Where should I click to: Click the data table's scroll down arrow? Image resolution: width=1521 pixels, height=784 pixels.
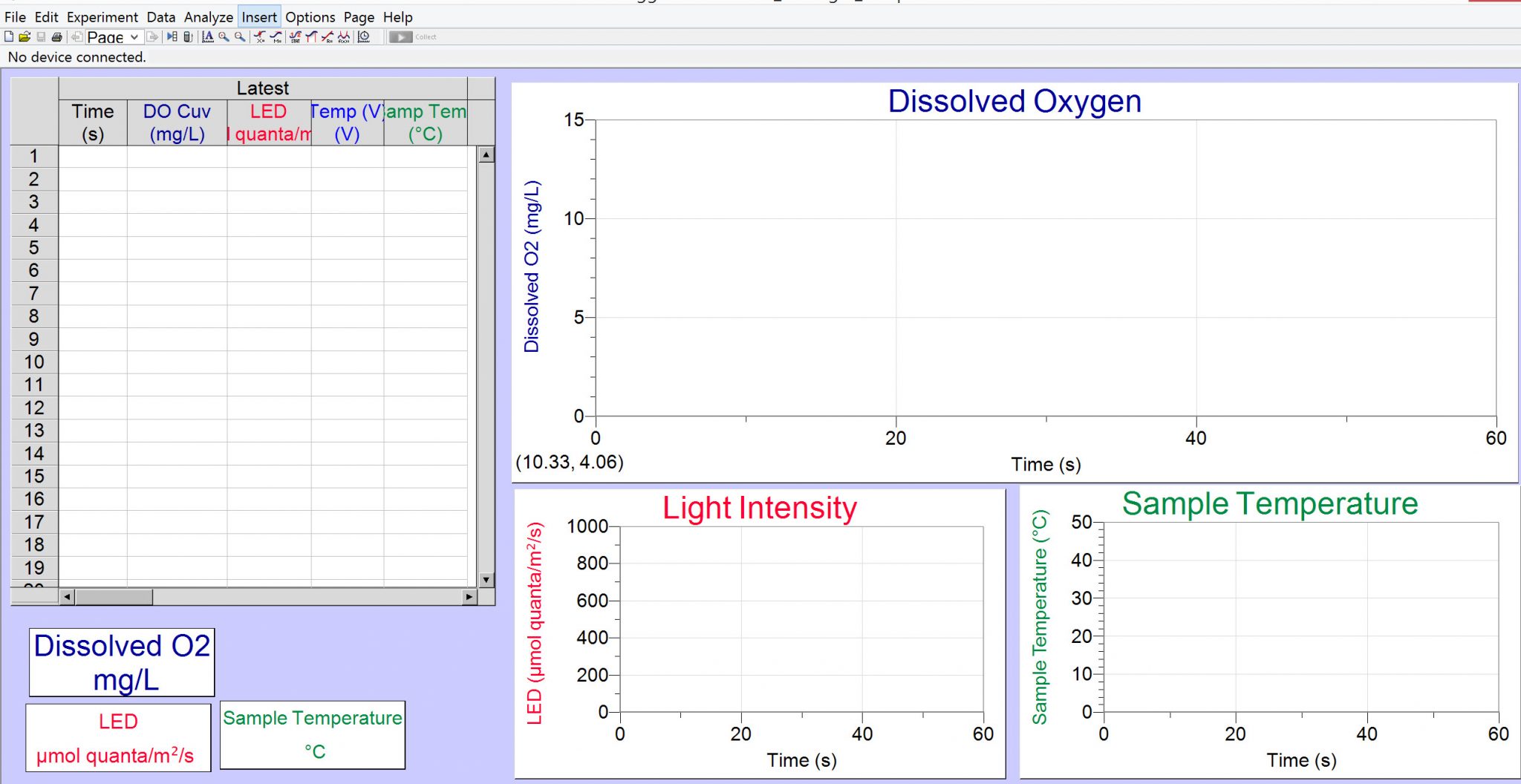pos(486,580)
